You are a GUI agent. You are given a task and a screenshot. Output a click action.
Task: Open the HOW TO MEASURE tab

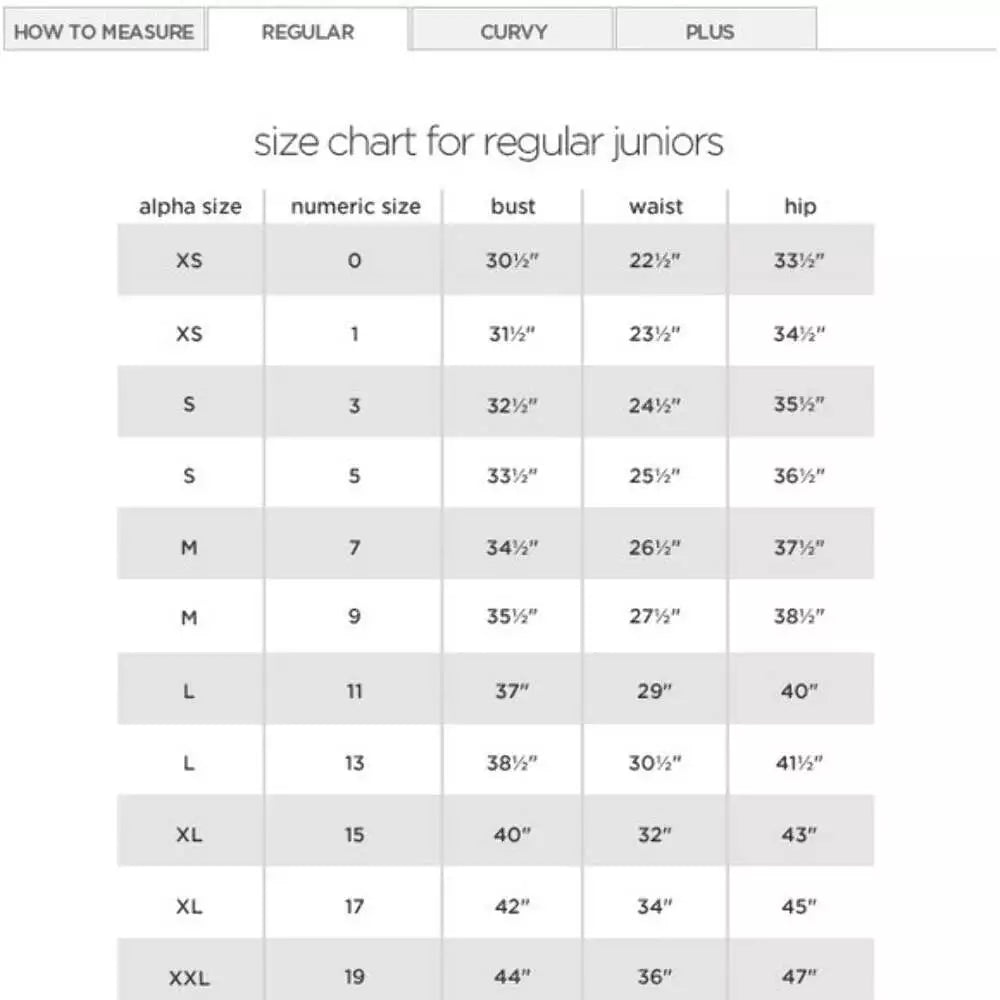(104, 31)
